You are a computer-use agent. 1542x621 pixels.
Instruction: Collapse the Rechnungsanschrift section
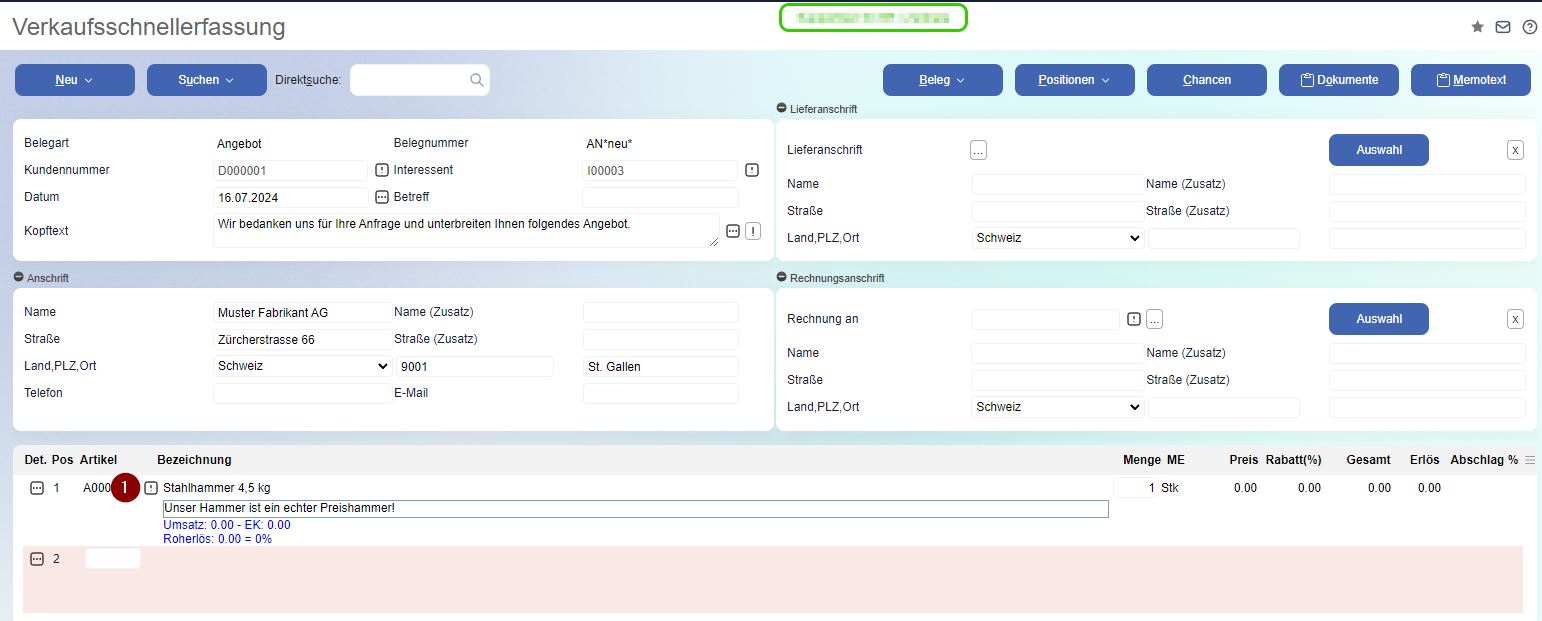tap(781, 277)
